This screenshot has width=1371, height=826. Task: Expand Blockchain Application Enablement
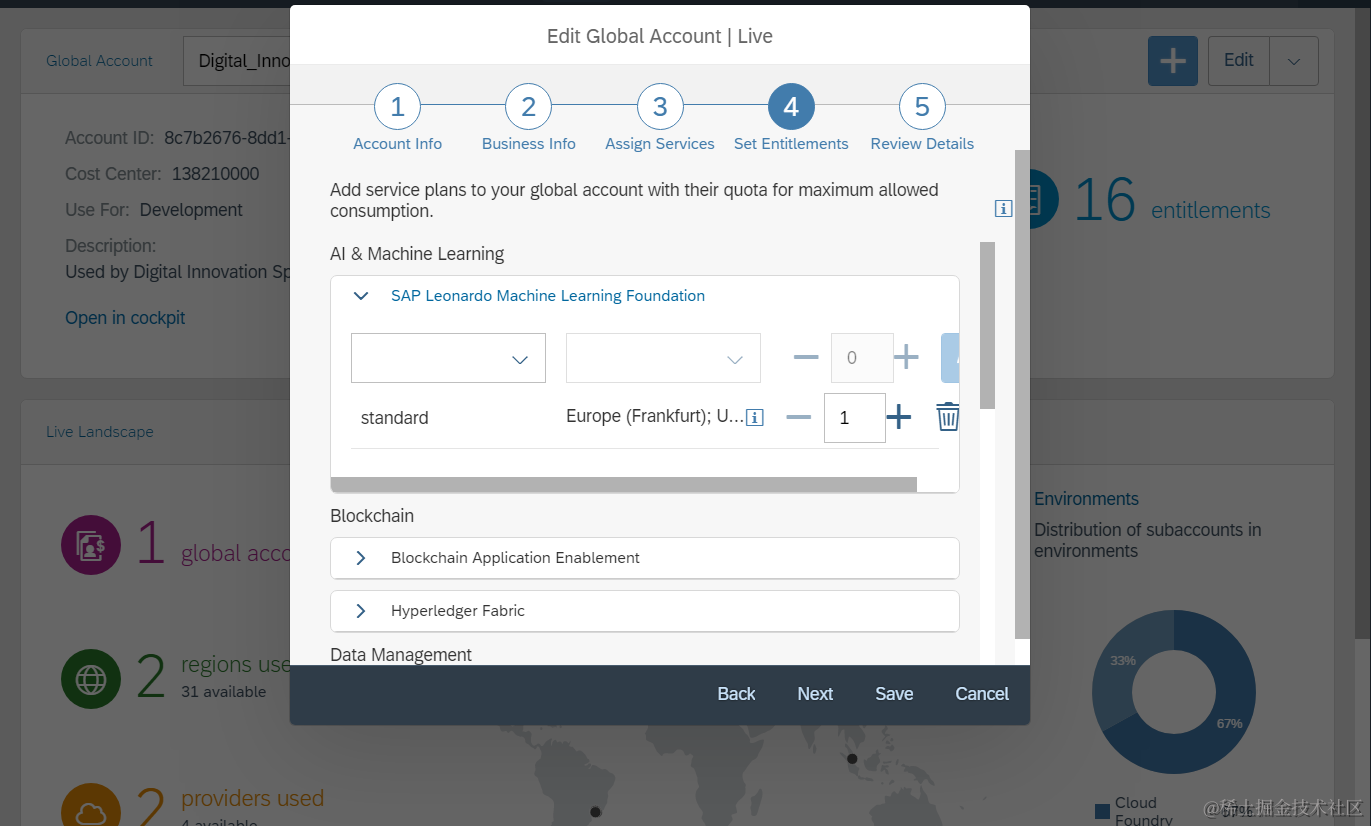click(x=361, y=558)
